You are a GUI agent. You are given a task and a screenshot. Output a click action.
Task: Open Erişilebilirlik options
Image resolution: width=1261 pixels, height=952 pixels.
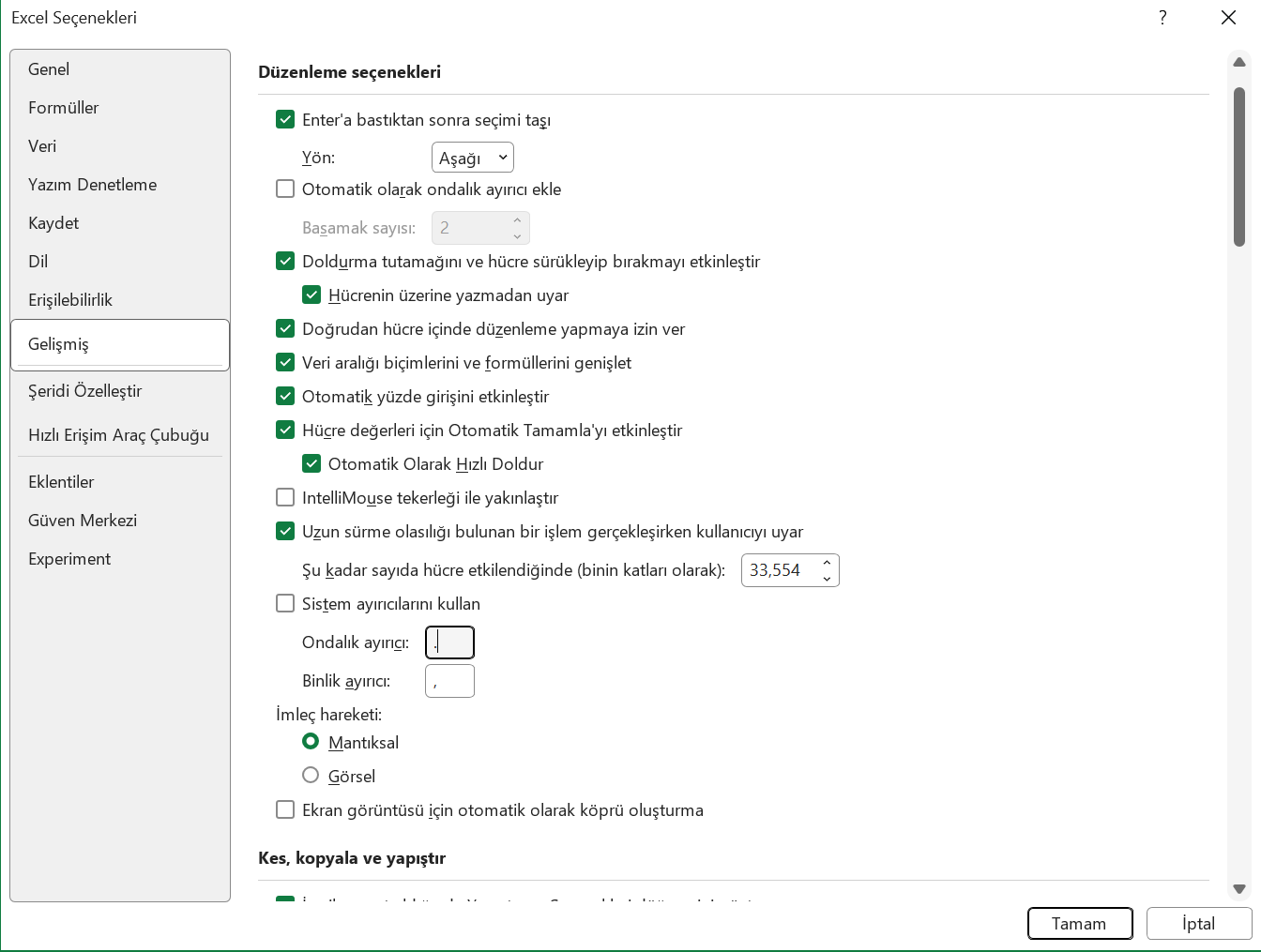(120, 300)
